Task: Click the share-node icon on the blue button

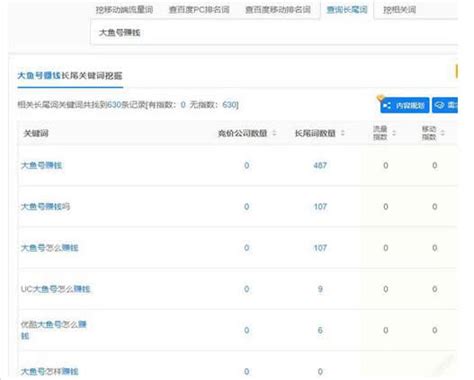Action: (387, 106)
